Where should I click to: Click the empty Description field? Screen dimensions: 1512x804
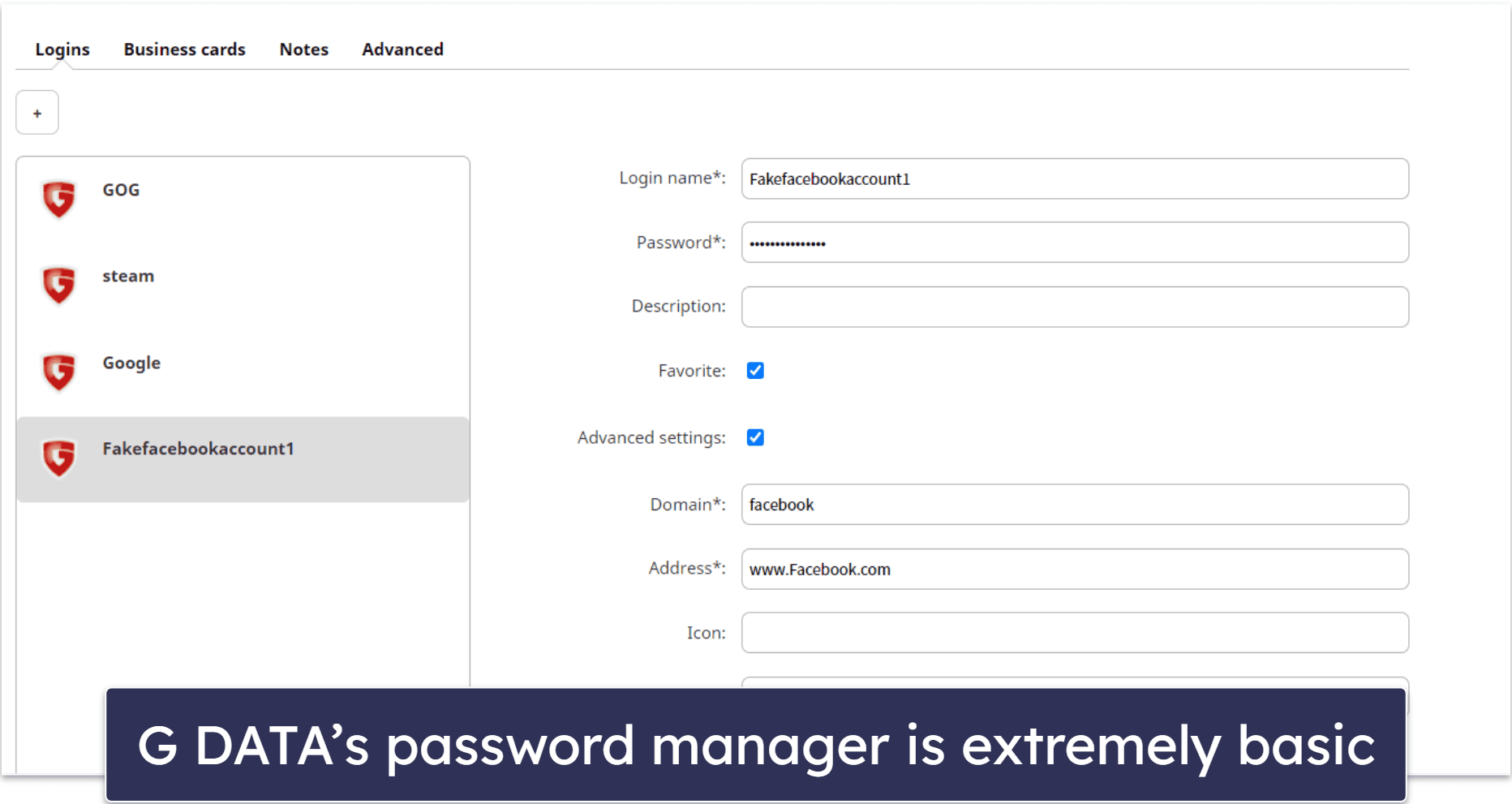[x=1075, y=307]
